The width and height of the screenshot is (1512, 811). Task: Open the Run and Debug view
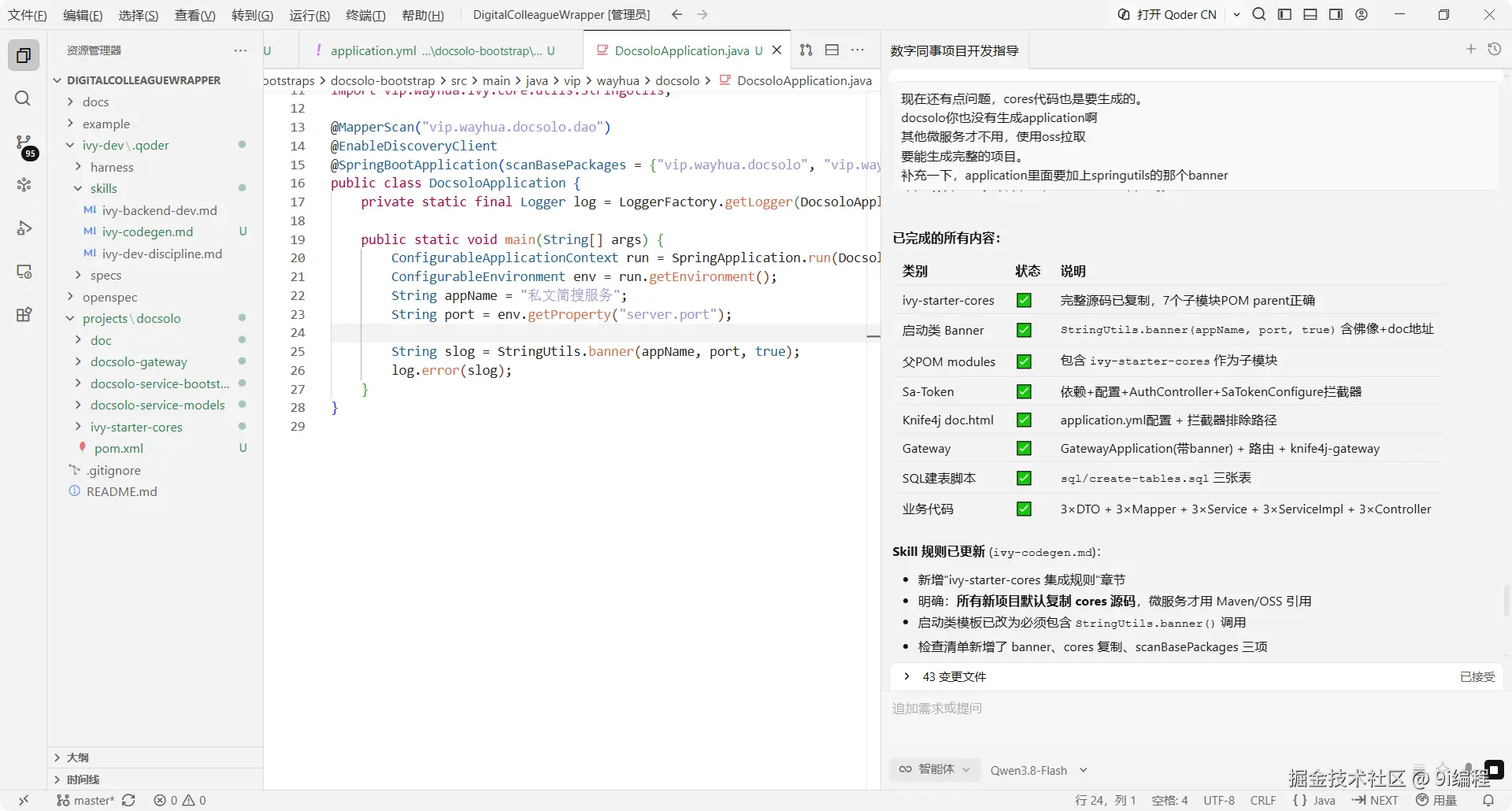tap(24, 228)
